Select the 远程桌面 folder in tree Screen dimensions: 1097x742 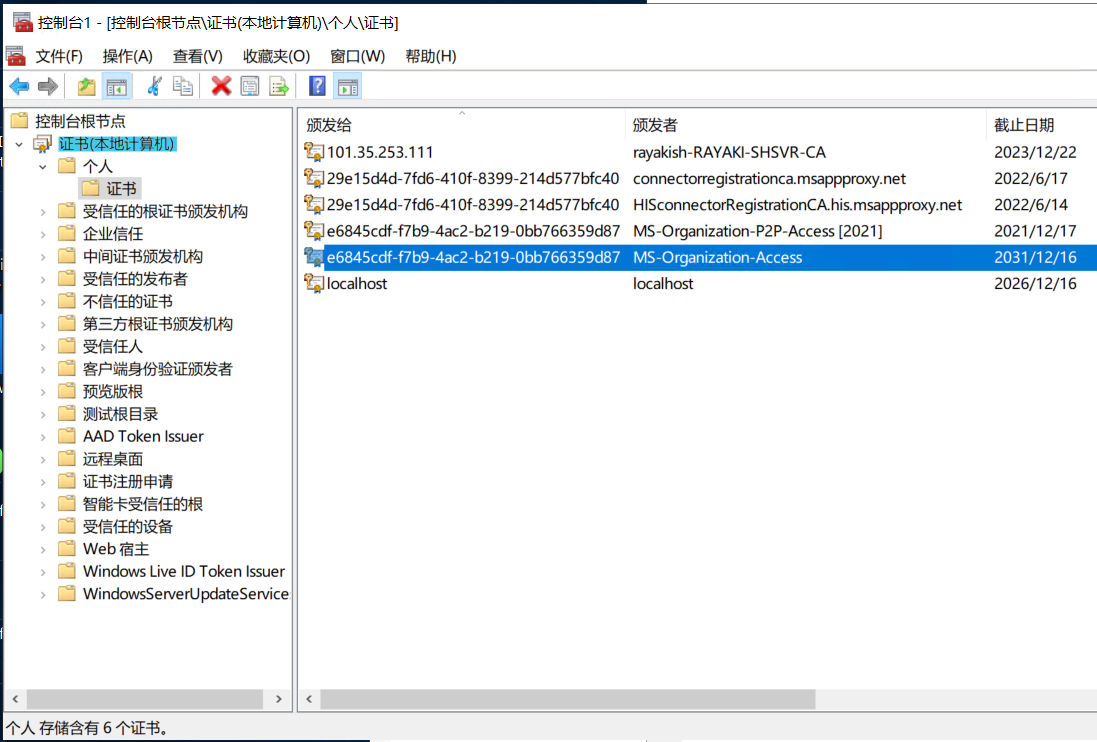coord(113,459)
